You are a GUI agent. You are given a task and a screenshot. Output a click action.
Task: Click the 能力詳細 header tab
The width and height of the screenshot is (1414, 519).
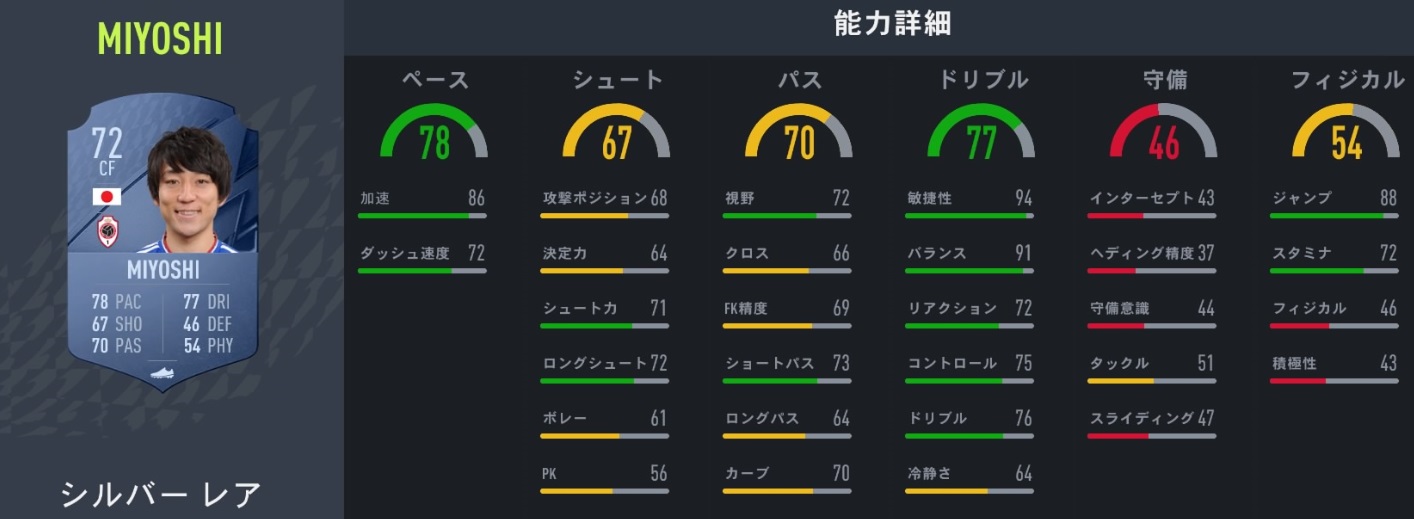[x=878, y=26]
